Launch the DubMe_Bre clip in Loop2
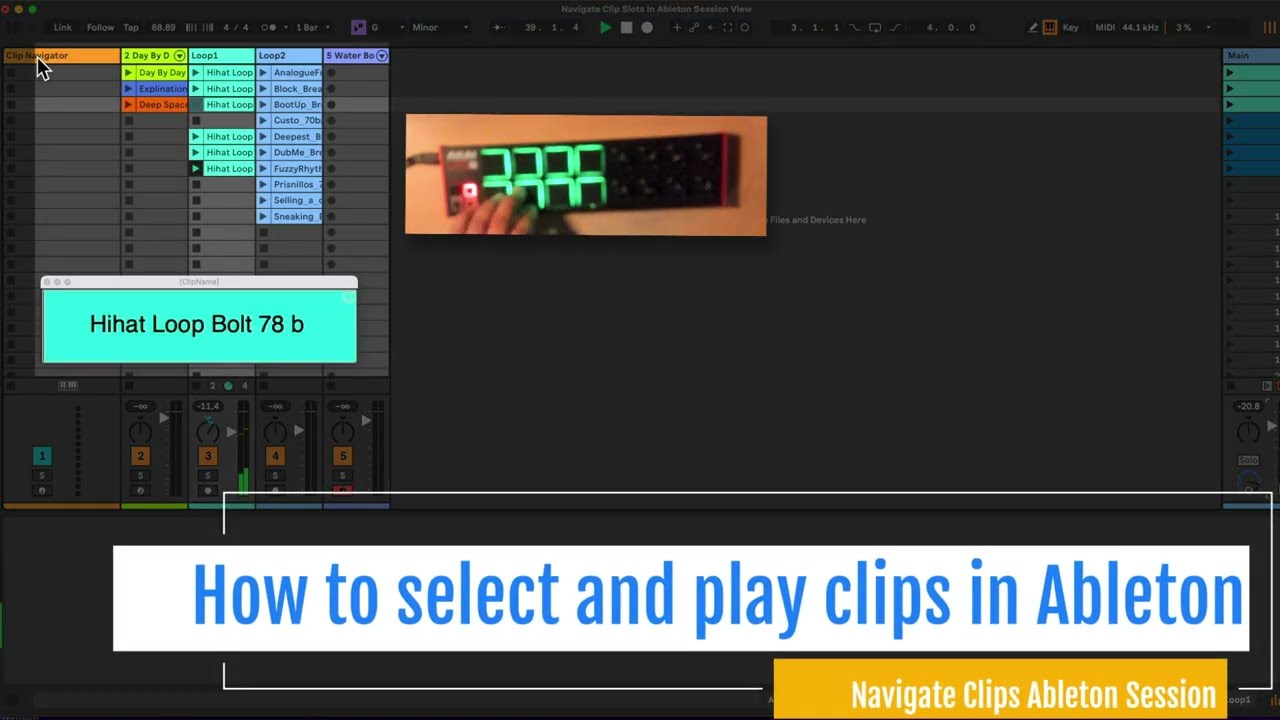 point(263,153)
